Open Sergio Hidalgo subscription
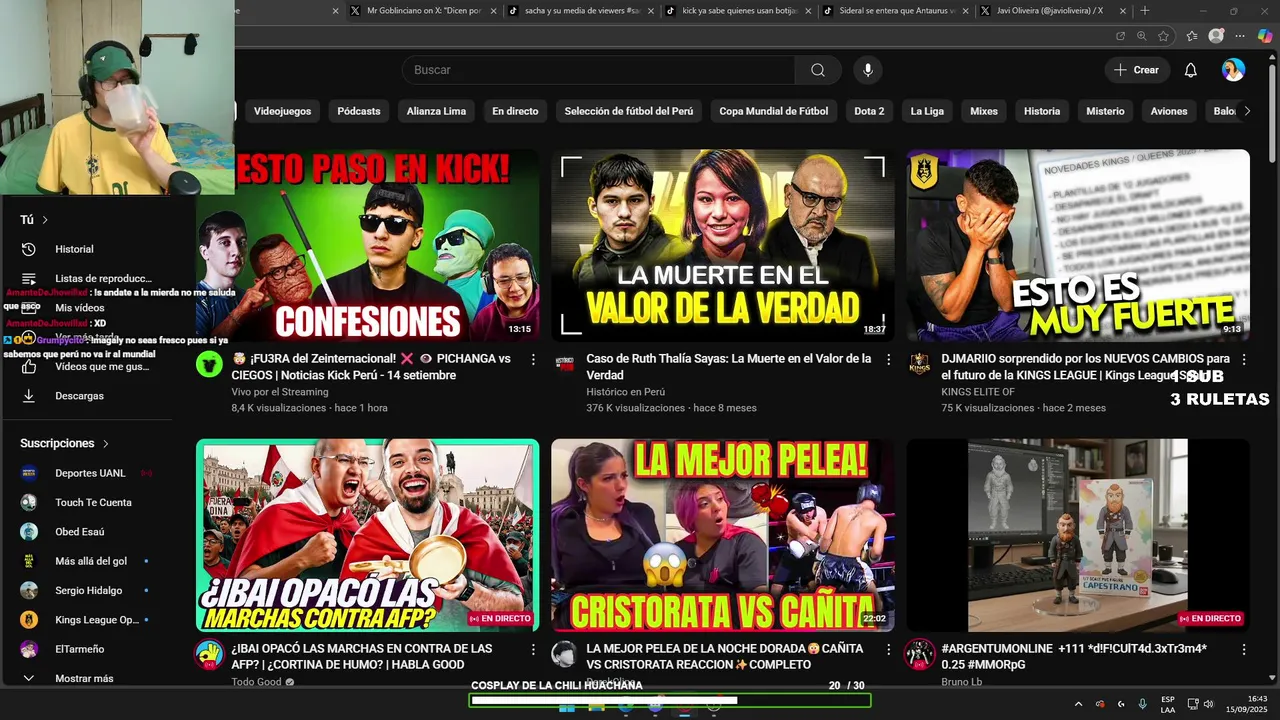 click(x=88, y=590)
